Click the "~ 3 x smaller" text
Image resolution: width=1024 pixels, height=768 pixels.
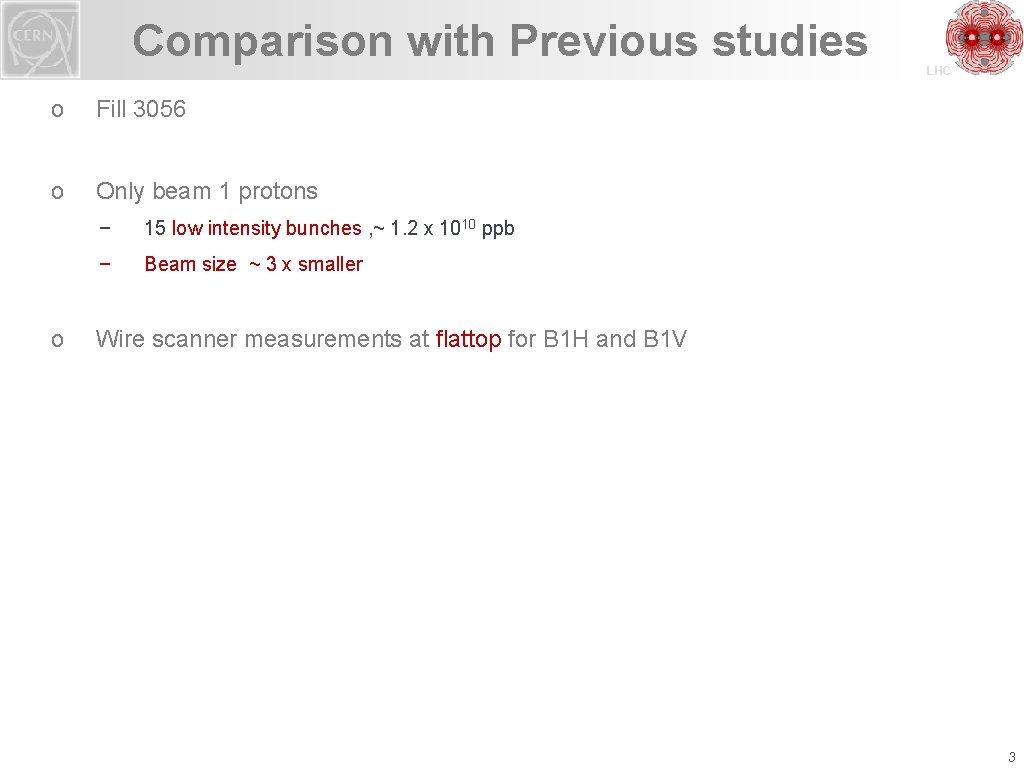(306, 264)
